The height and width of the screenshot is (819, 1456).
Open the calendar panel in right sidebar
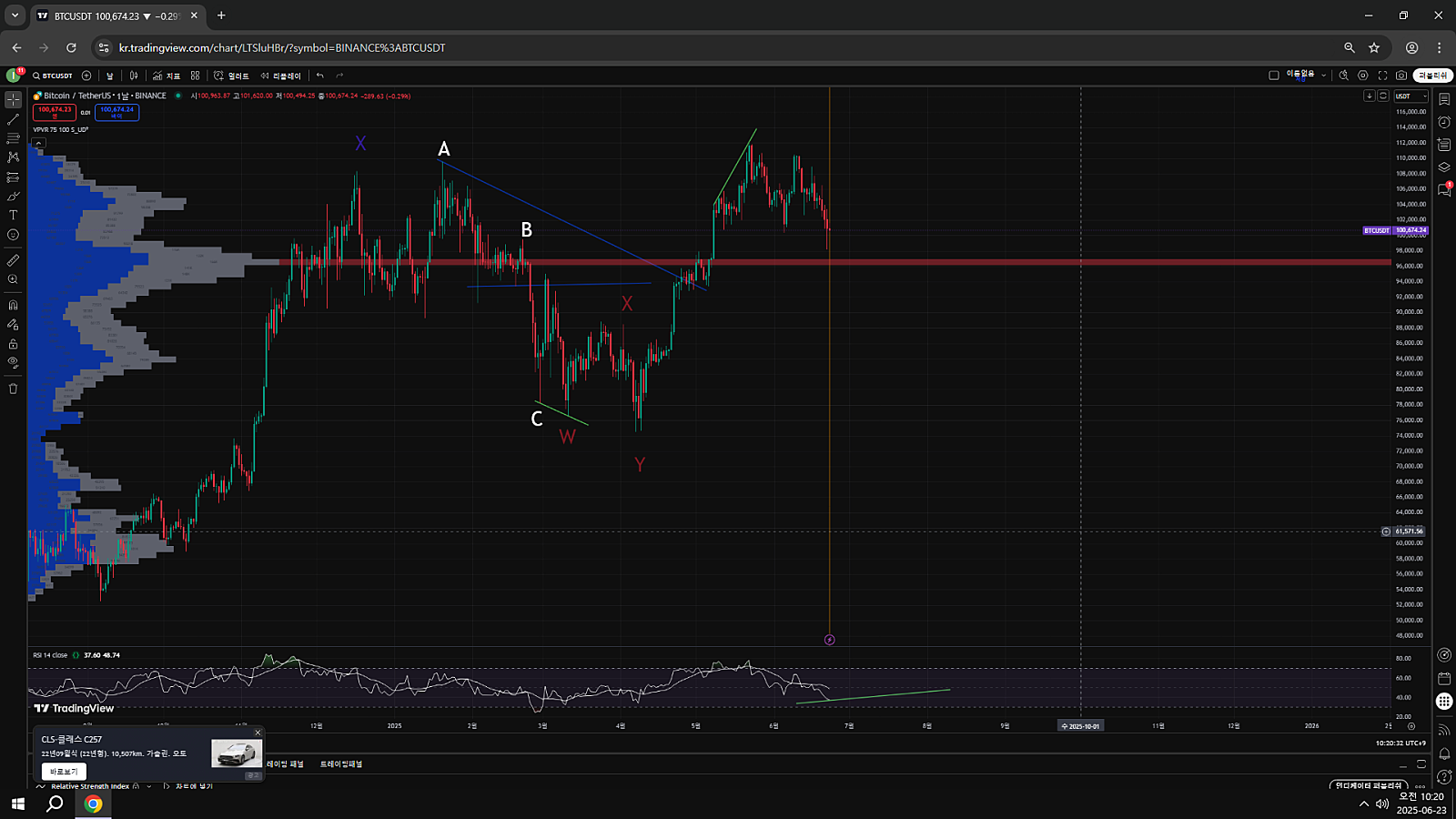(x=1444, y=678)
